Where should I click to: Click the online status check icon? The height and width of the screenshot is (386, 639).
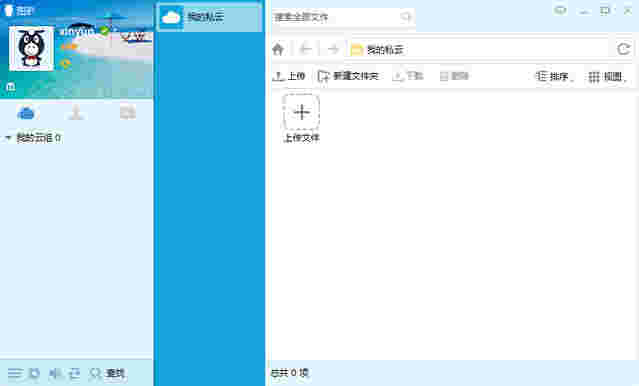(105, 31)
